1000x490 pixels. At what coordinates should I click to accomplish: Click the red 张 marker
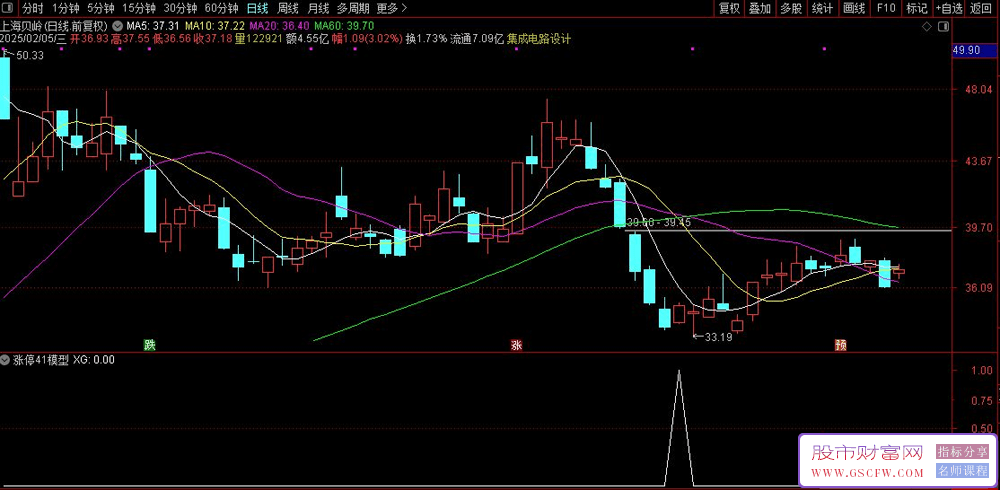[516, 345]
